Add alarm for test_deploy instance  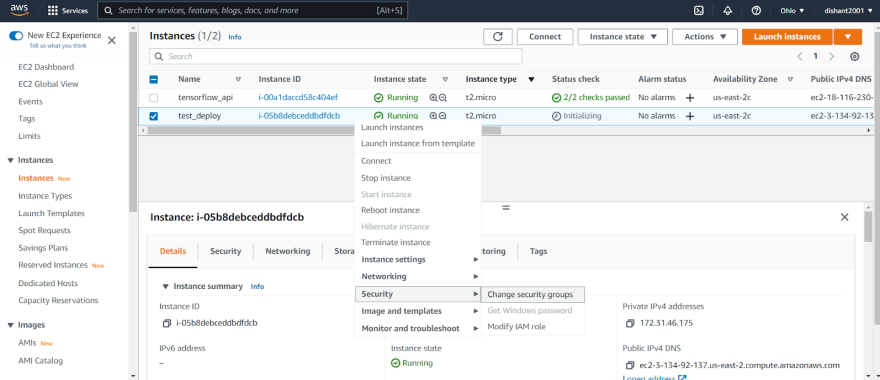(690, 116)
